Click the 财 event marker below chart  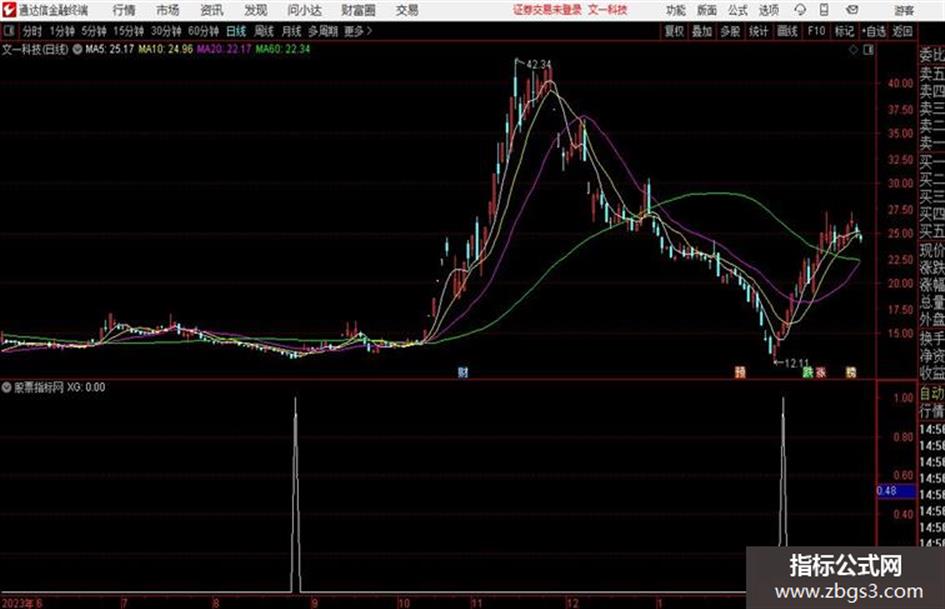(x=462, y=372)
